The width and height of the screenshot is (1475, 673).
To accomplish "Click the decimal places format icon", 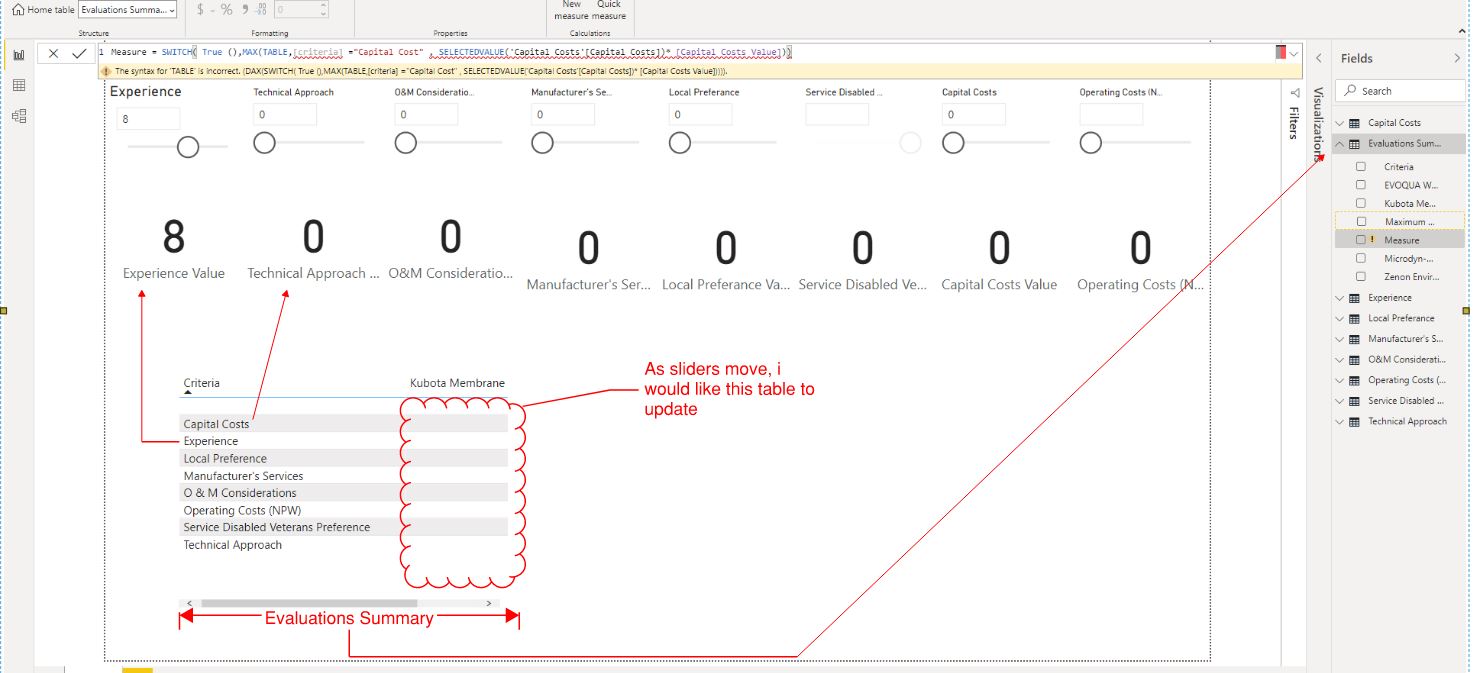I will point(261,9).
